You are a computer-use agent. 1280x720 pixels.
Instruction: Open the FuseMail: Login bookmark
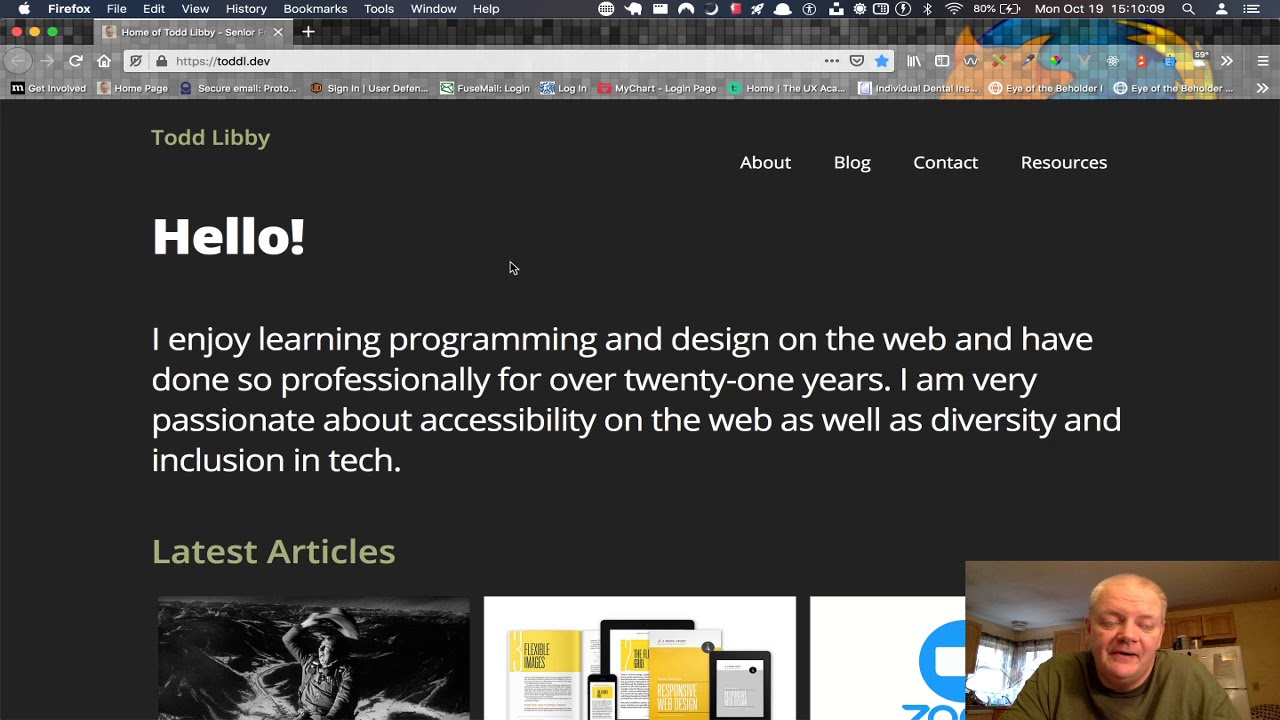[x=485, y=88]
